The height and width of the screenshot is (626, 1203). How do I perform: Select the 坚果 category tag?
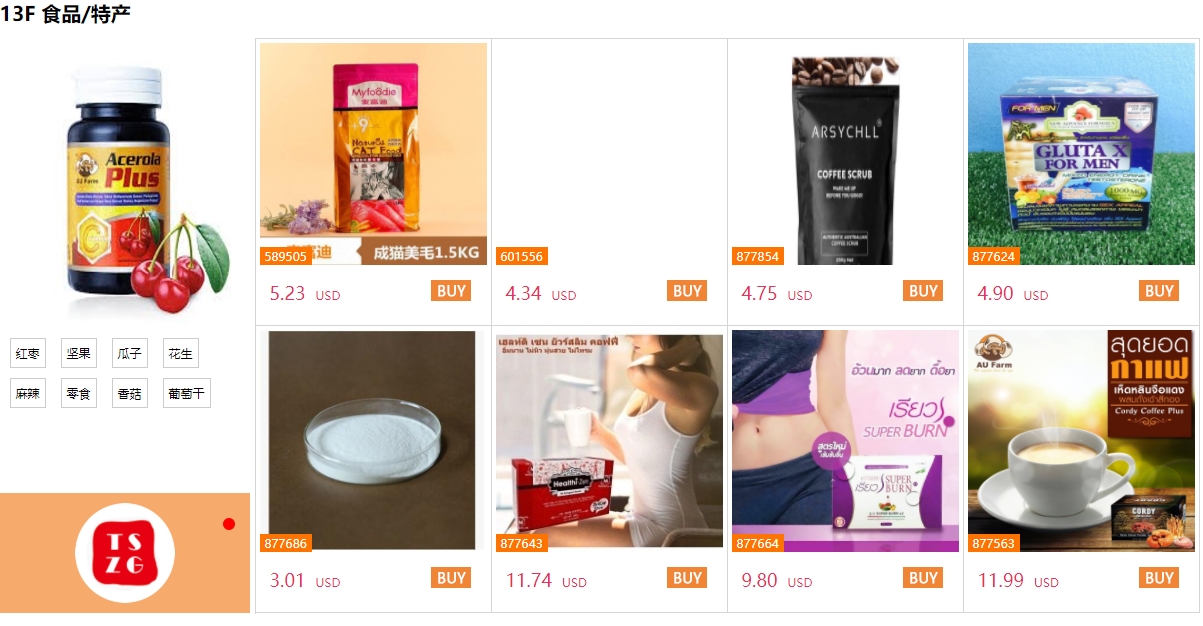tap(78, 353)
